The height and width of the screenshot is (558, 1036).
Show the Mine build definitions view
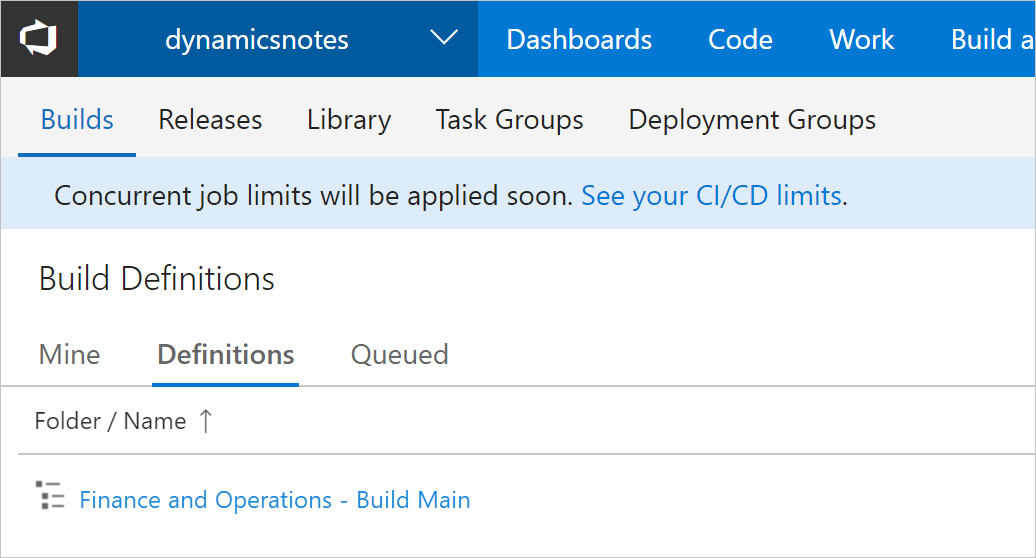pyautogui.click(x=69, y=354)
